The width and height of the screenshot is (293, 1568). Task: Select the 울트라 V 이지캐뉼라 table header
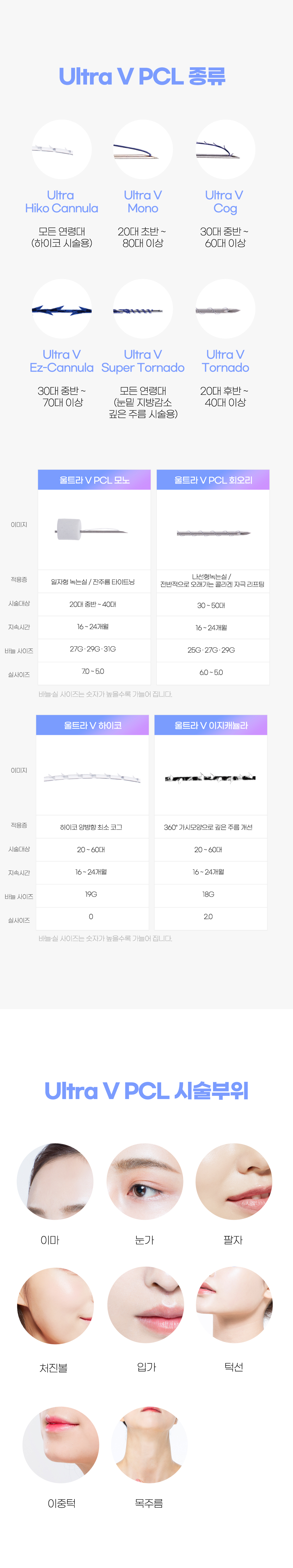[211, 725]
